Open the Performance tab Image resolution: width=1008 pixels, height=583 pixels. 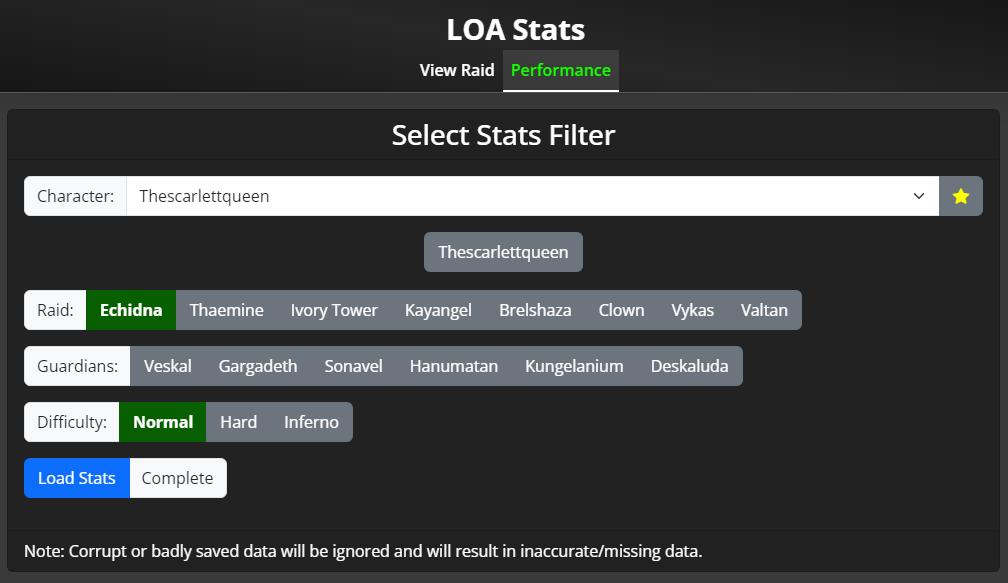tap(561, 70)
